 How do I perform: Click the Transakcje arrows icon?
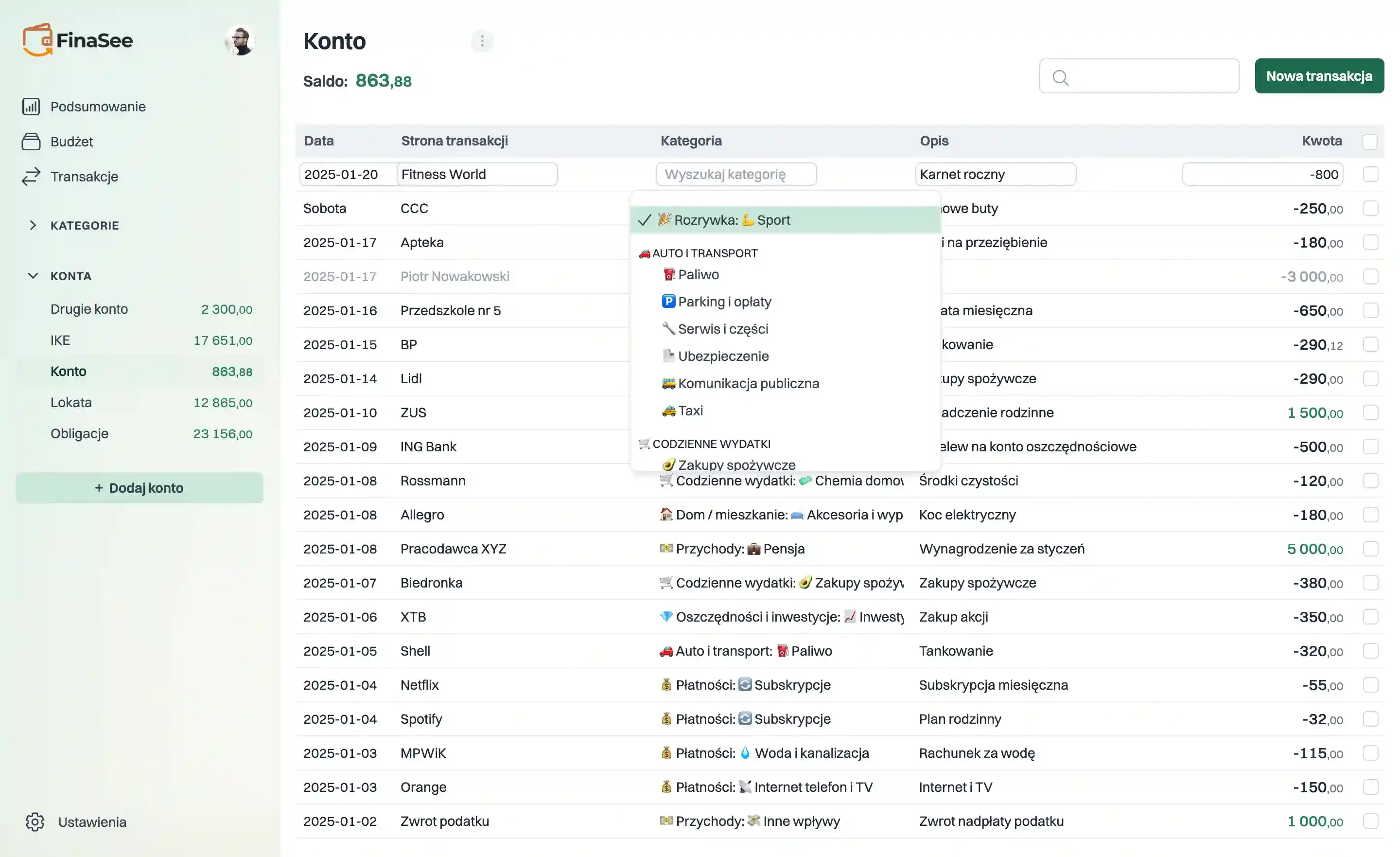click(31, 176)
